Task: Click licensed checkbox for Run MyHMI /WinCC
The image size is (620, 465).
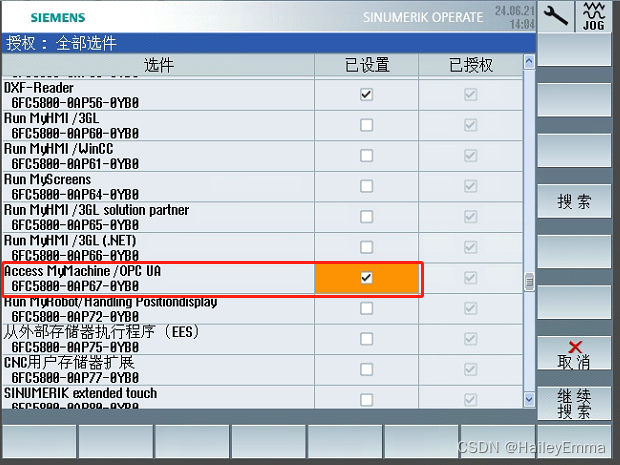Action: (470, 155)
